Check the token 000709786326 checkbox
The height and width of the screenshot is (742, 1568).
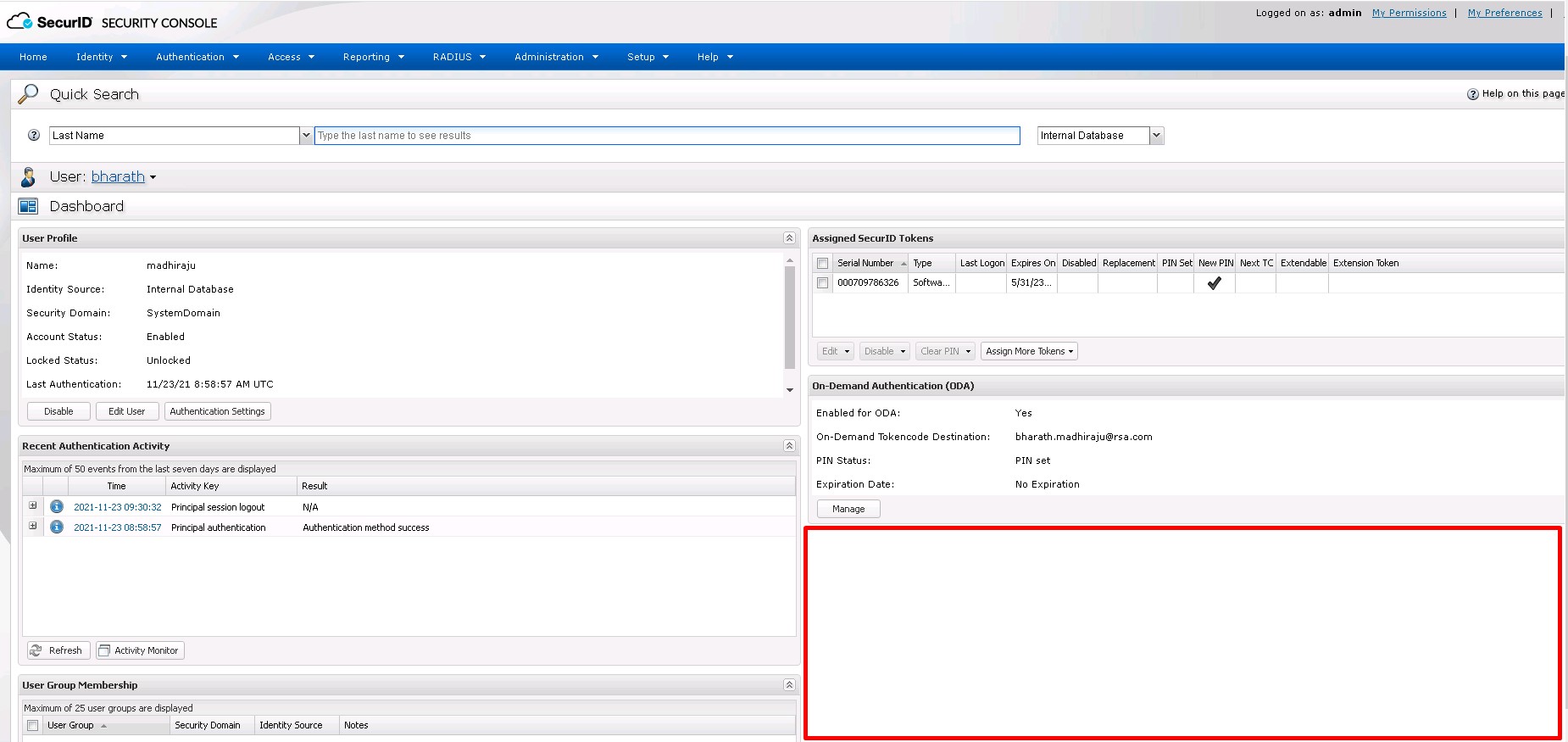point(822,283)
